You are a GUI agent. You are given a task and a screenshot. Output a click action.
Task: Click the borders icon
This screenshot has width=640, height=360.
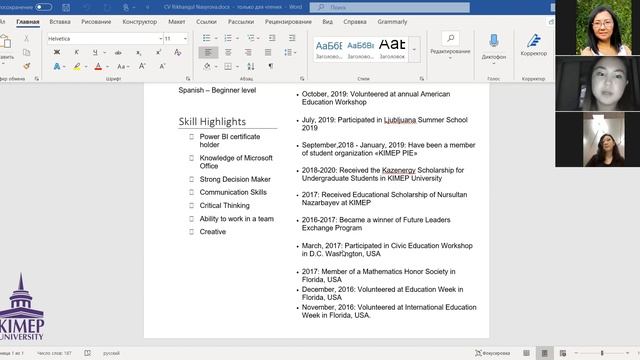tap(228, 66)
